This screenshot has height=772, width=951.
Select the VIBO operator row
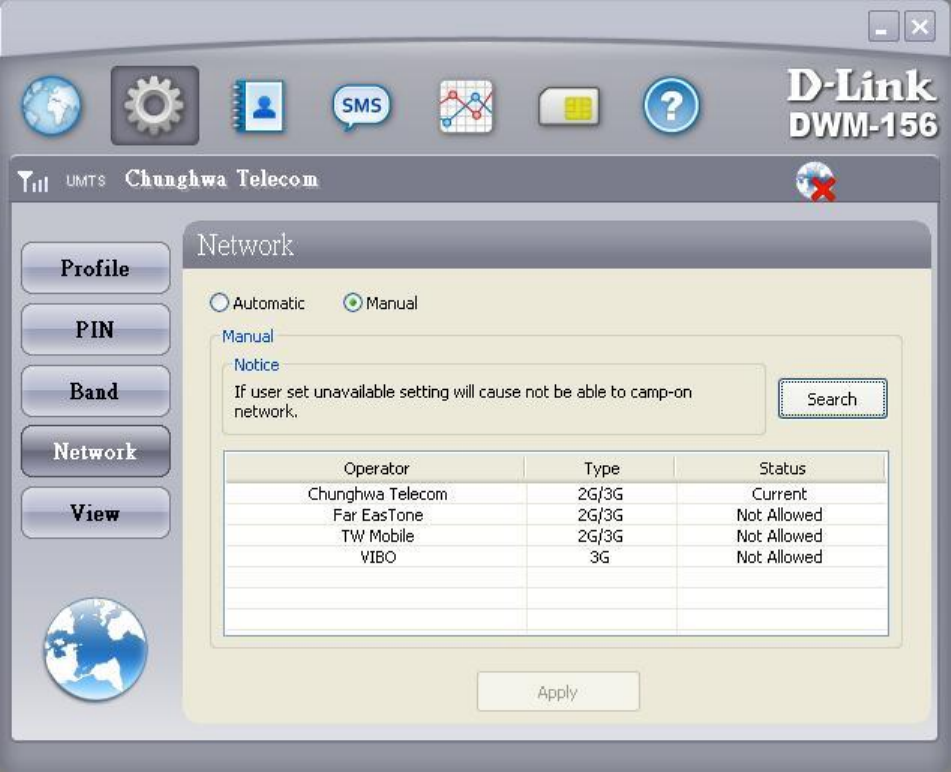pos(377,557)
